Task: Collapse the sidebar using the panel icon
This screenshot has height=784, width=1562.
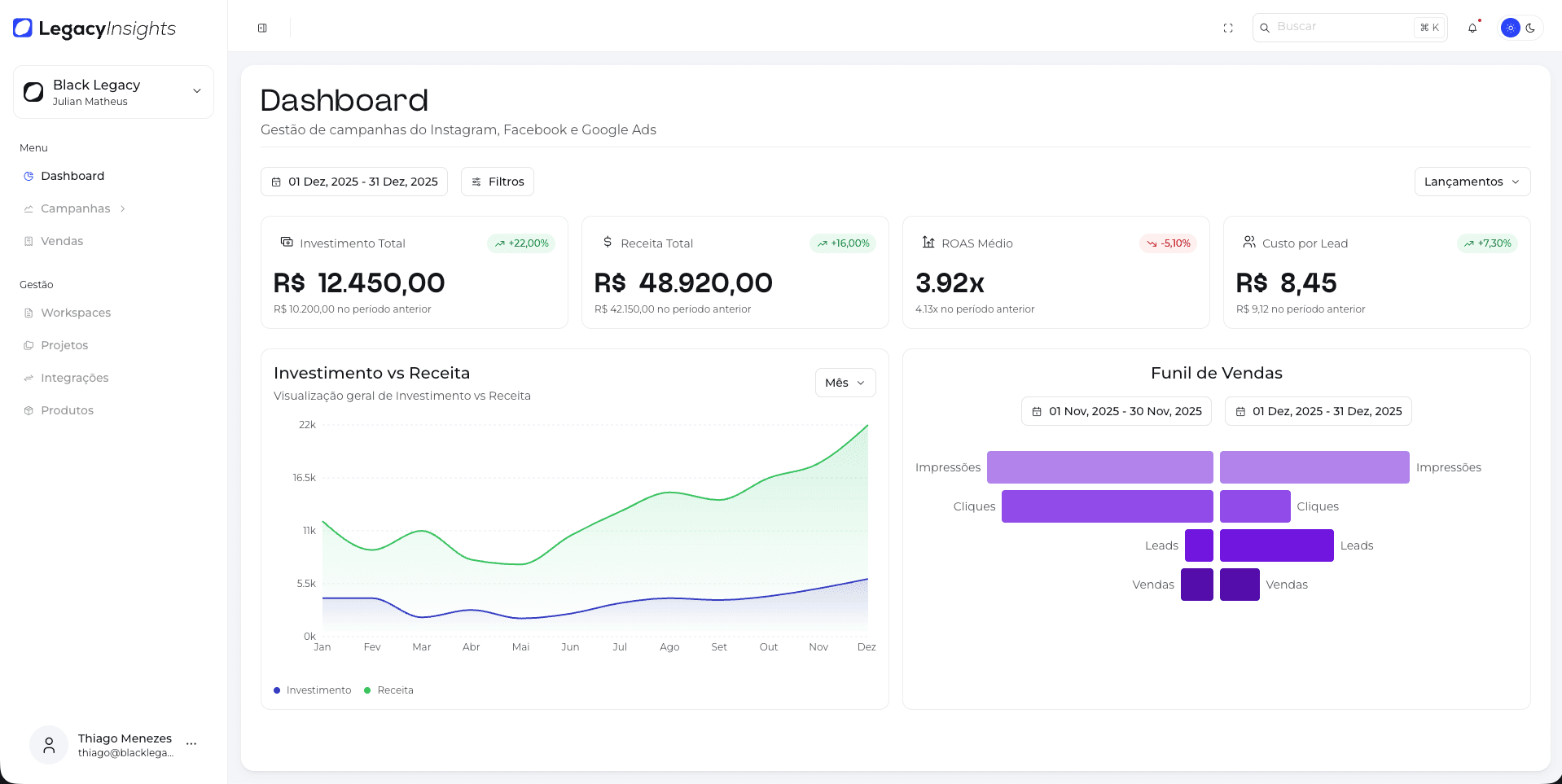Action: click(261, 27)
